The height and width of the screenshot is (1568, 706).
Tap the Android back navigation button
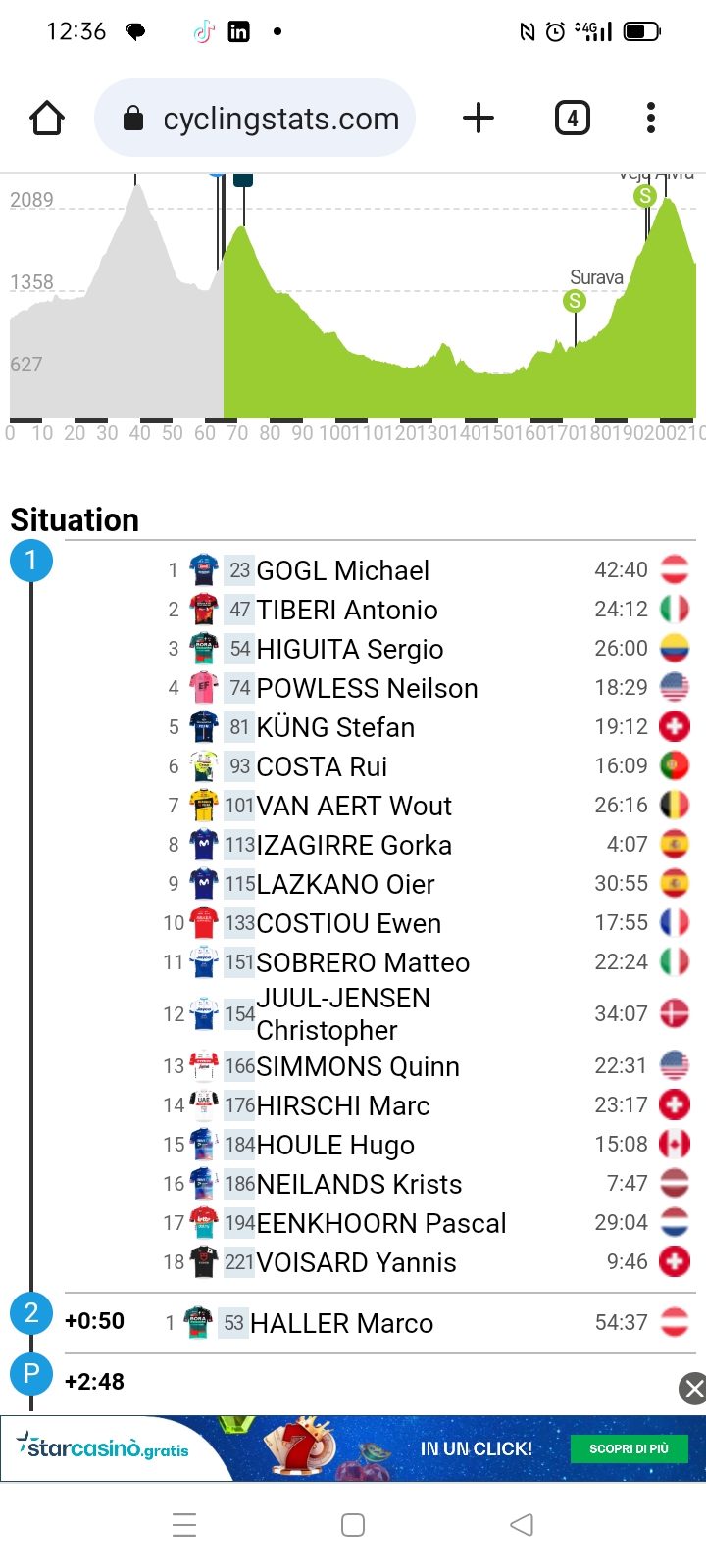[522, 1525]
